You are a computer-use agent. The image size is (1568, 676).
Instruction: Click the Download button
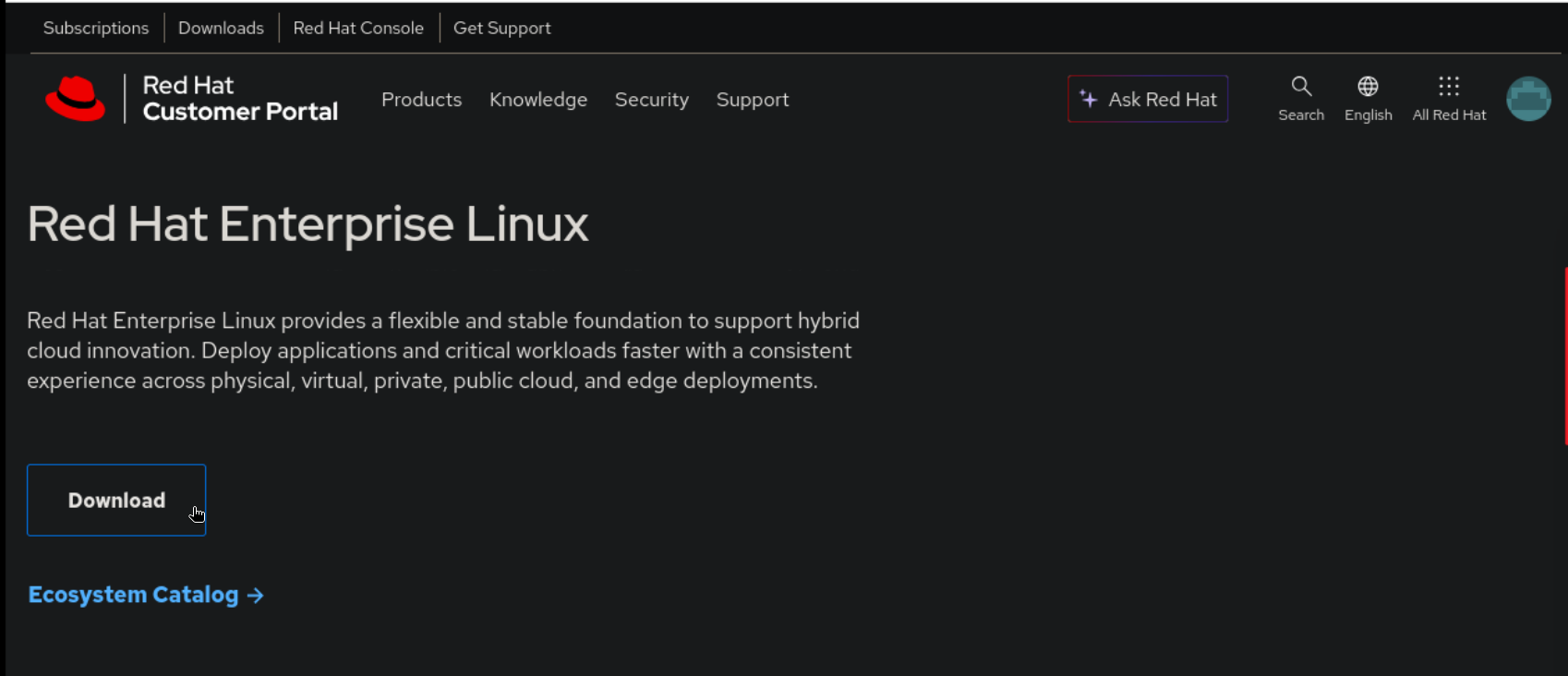tap(116, 500)
